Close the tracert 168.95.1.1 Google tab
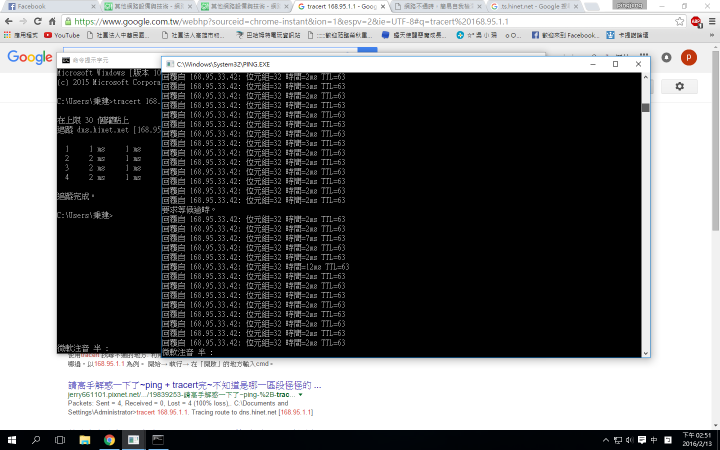720x450 pixels. [x=383, y=6]
